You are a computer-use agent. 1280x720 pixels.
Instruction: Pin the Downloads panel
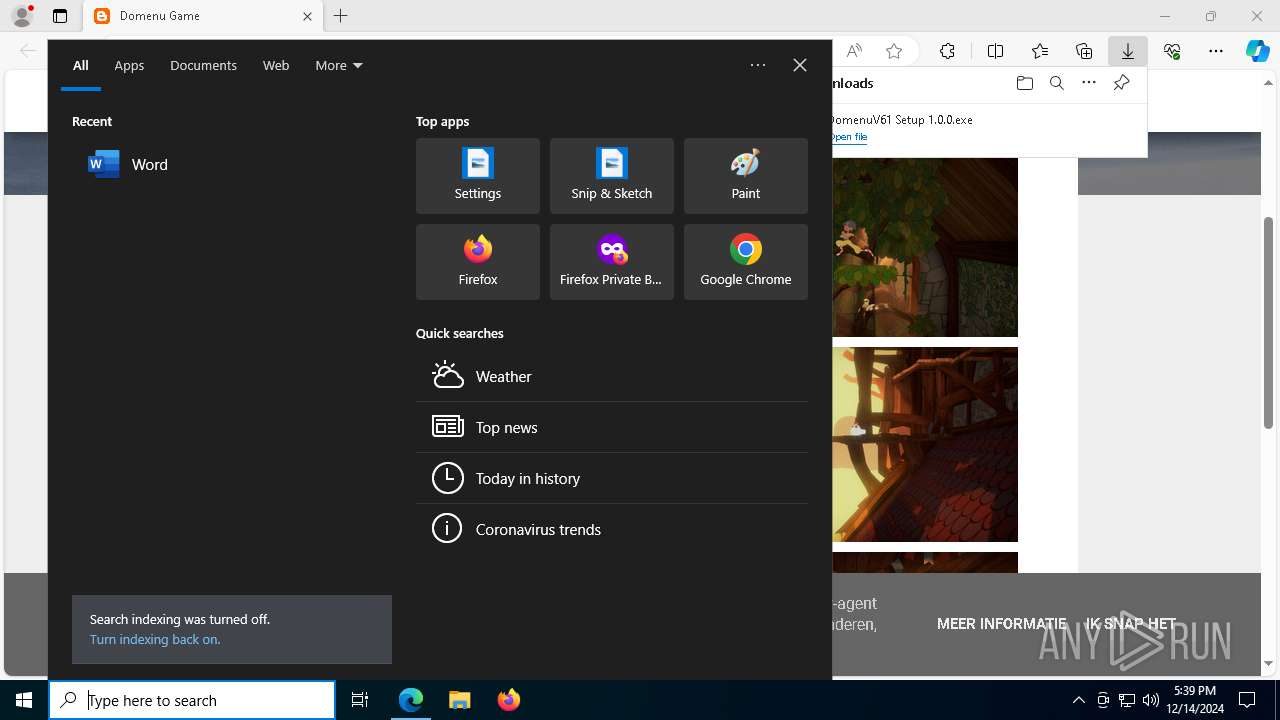[x=1121, y=83]
